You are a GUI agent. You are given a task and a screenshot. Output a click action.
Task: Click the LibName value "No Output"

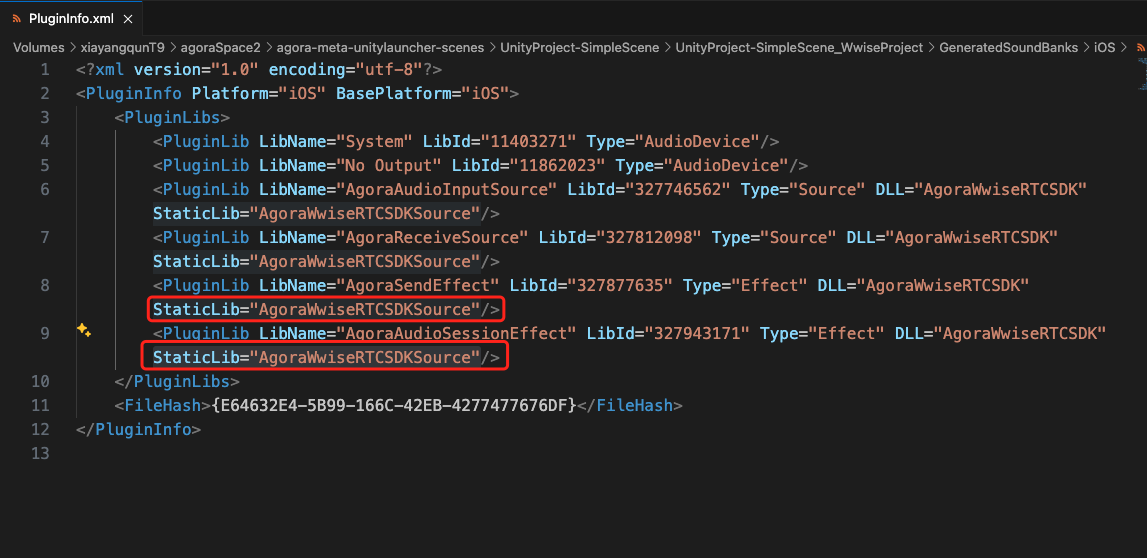390,165
